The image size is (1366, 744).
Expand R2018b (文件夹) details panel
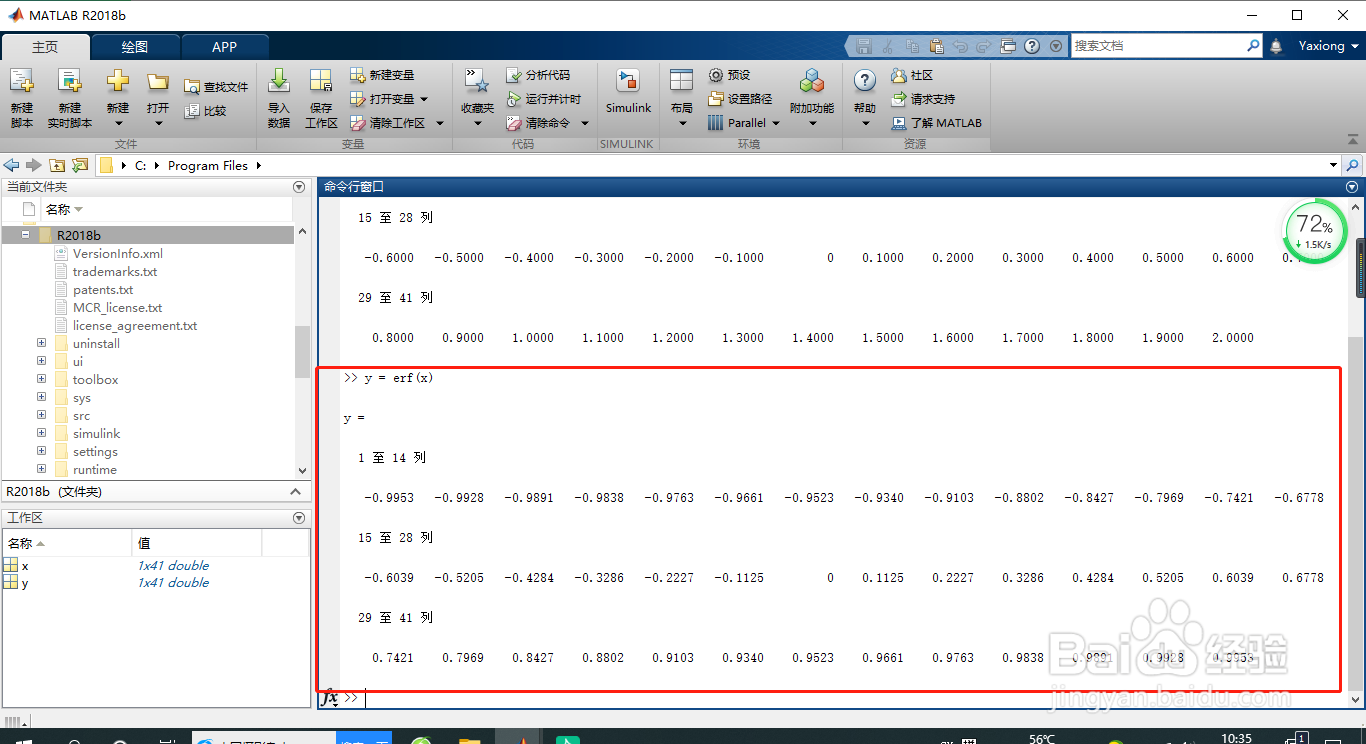[295, 491]
